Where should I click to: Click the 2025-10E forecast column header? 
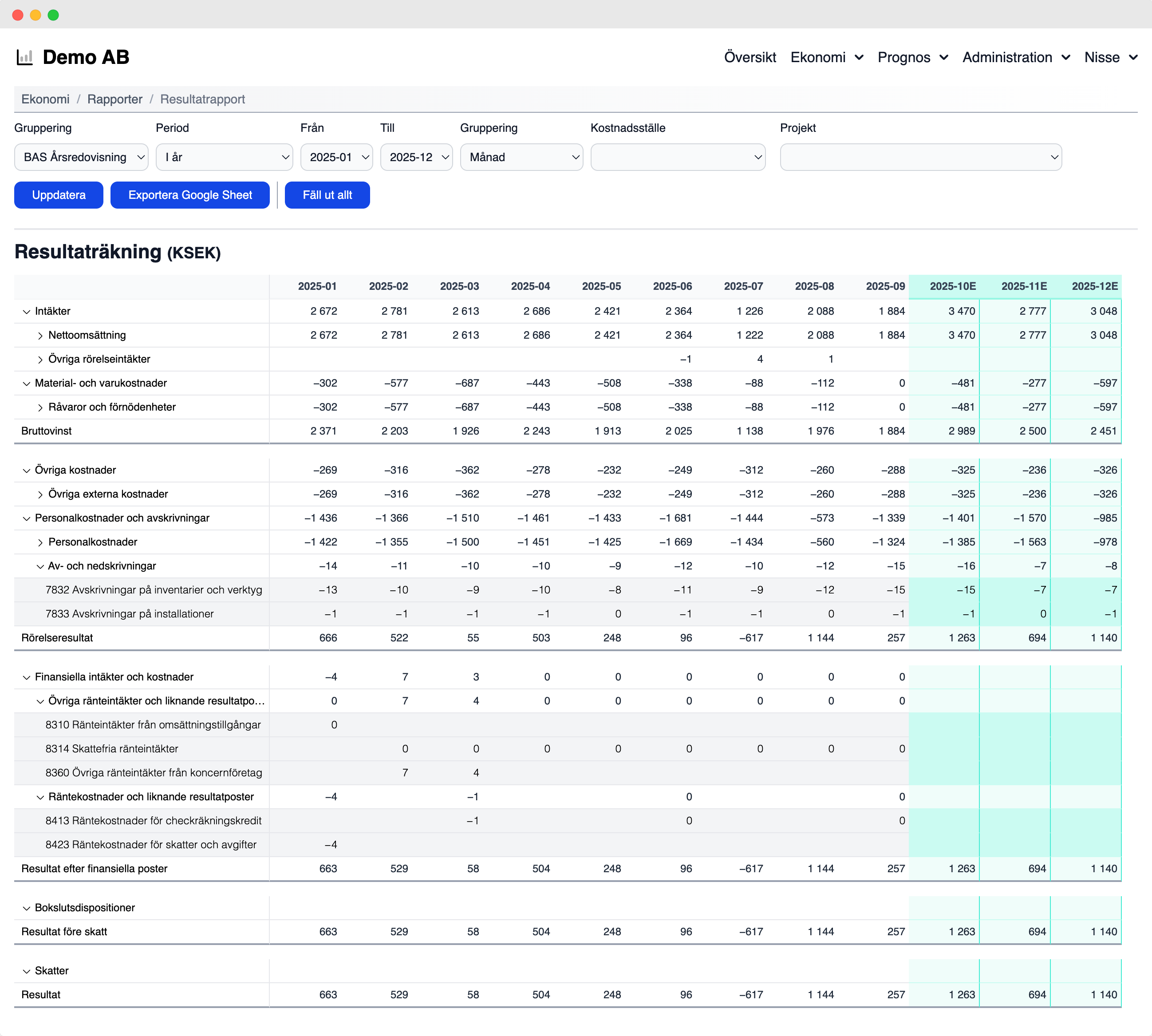point(952,286)
